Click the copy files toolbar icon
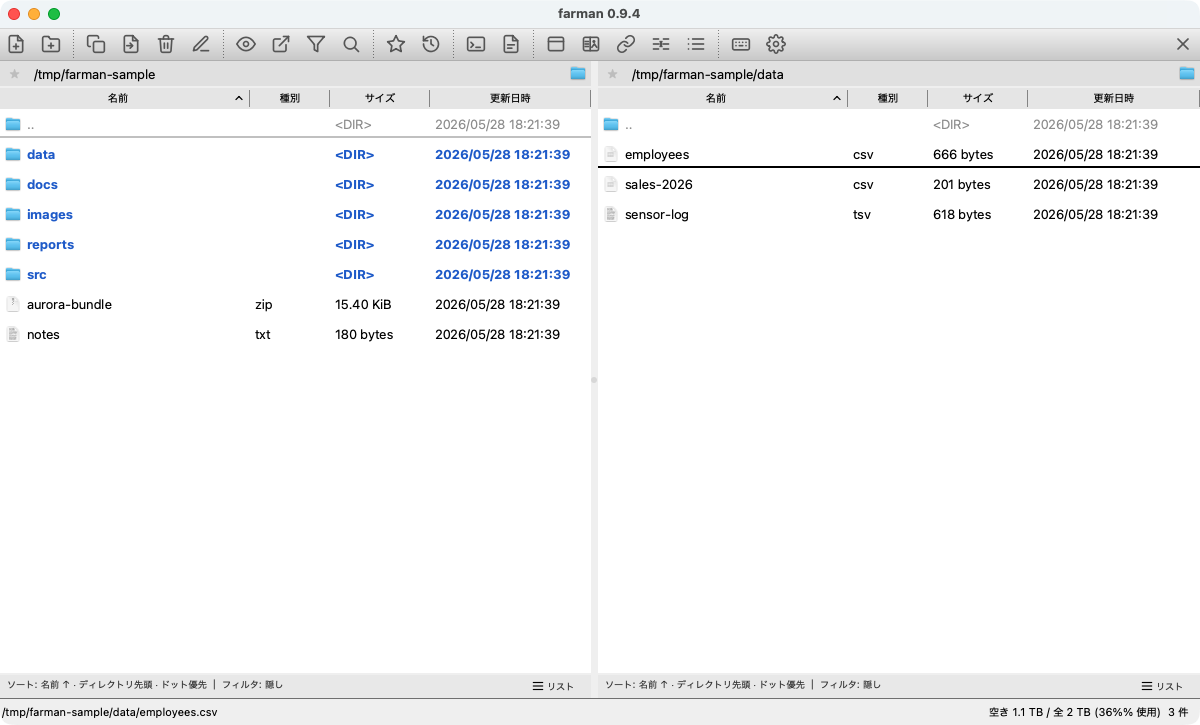 (x=96, y=44)
